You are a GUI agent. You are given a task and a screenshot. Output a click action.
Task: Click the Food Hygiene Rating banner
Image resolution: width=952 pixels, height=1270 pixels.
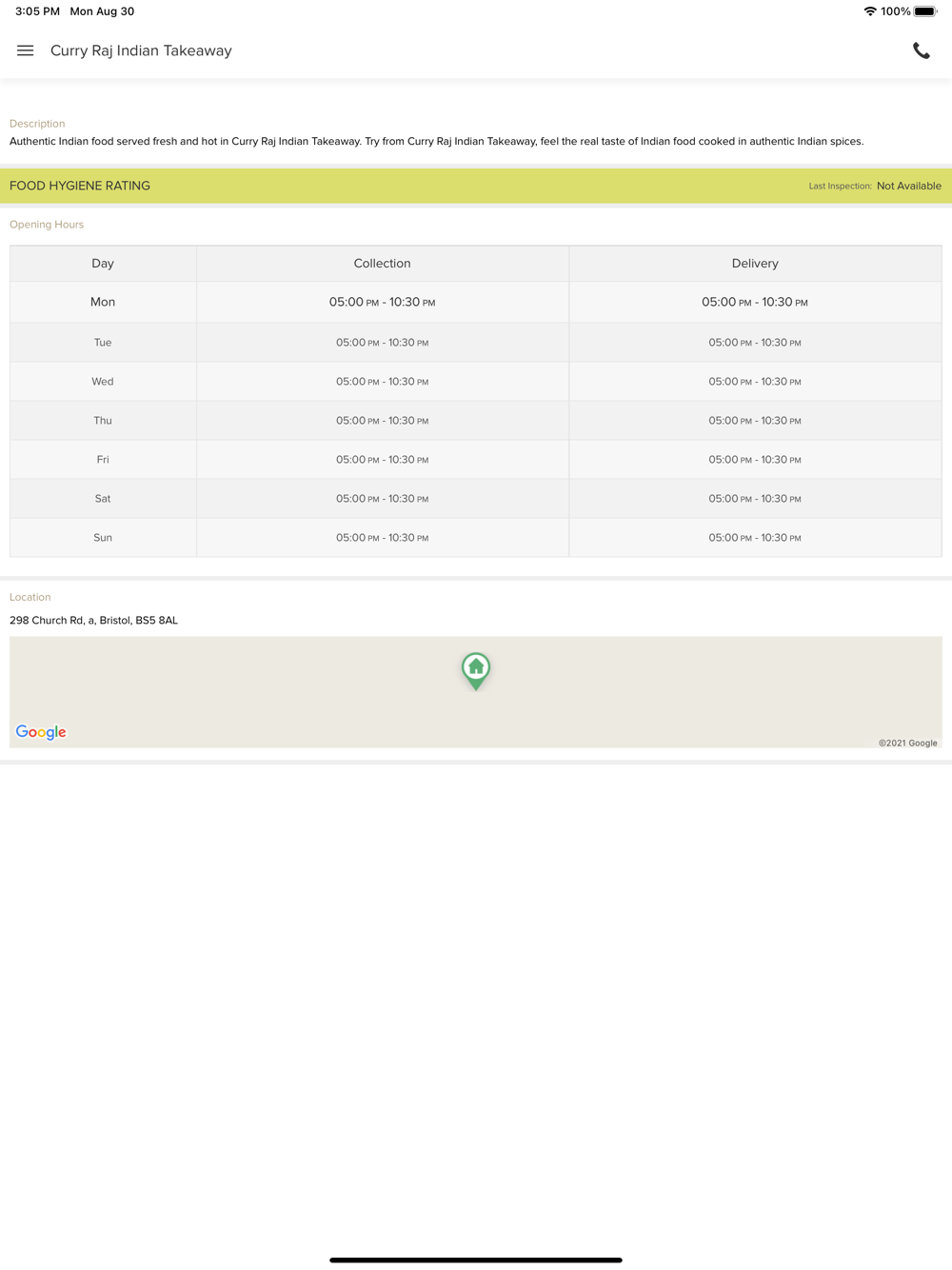pyautogui.click(x=476, y=186)
